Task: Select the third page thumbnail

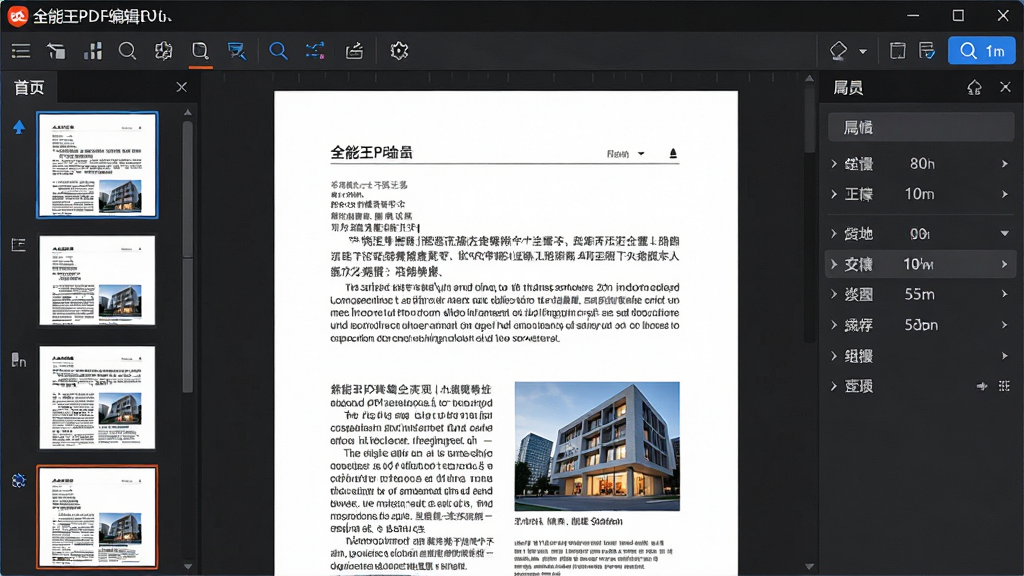Action: click(97, 398)
